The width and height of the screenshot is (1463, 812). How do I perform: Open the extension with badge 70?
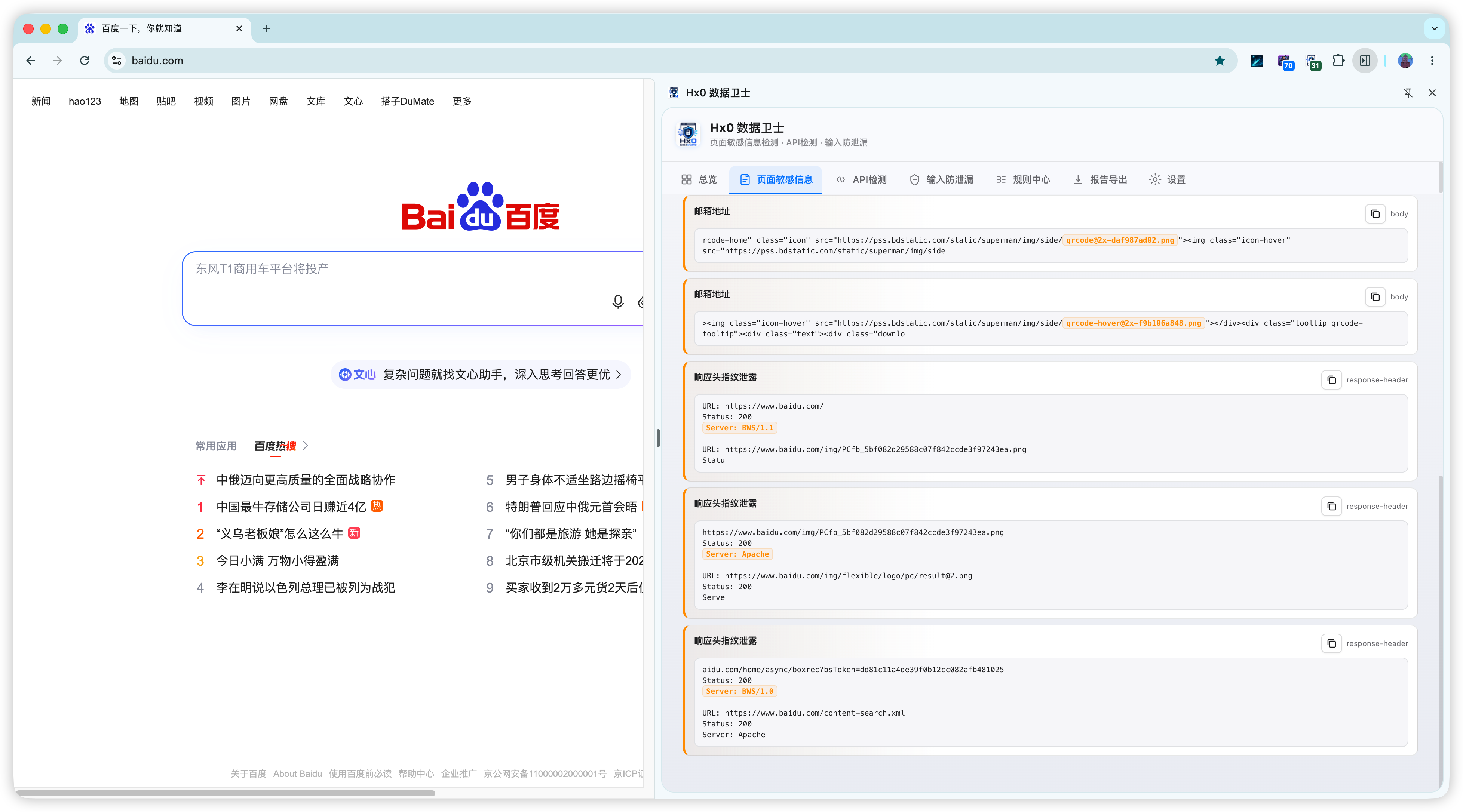pyautogui.click(x=1285, y=61)
